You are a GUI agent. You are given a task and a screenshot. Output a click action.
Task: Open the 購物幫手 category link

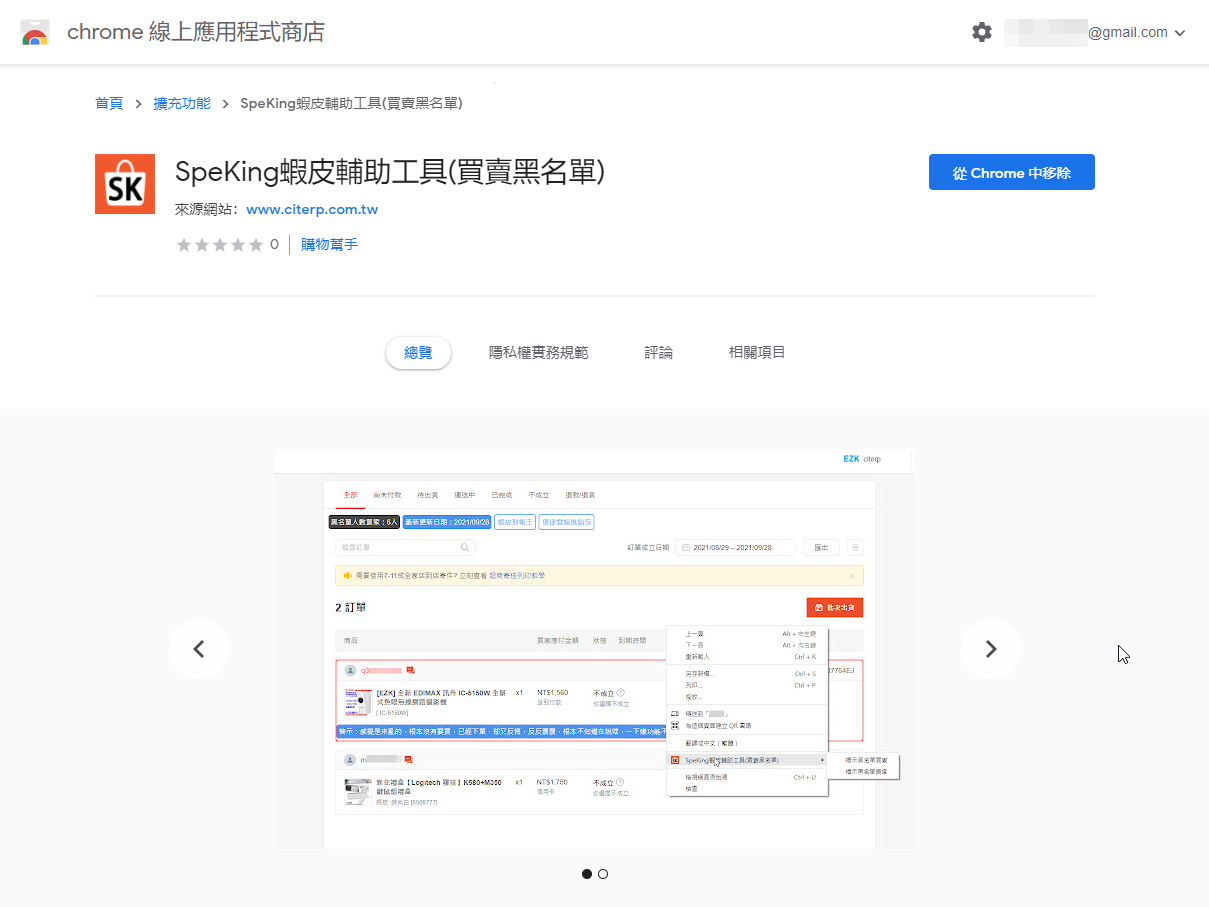pyautogui.click(x=329, y=245)
